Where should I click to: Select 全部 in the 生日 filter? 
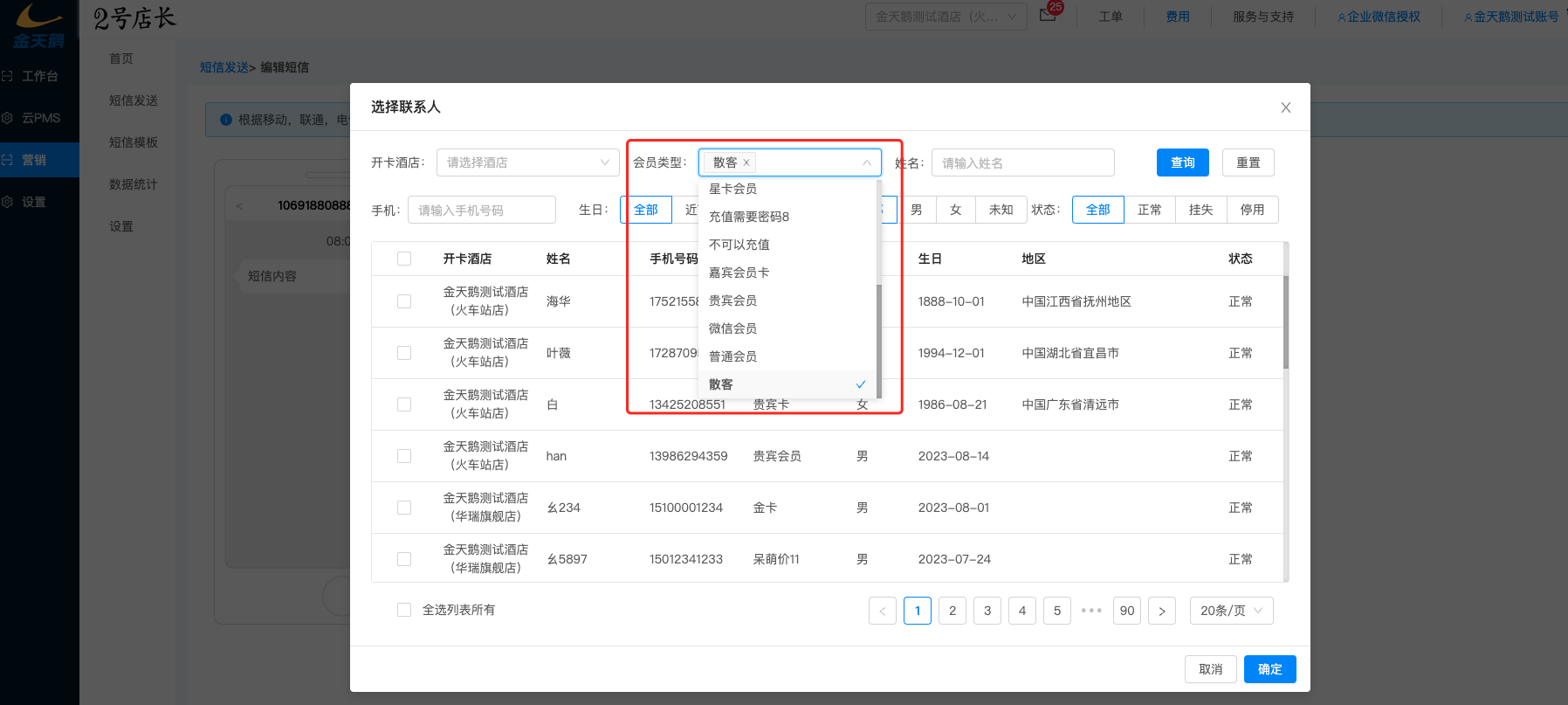tap(646, 210)
